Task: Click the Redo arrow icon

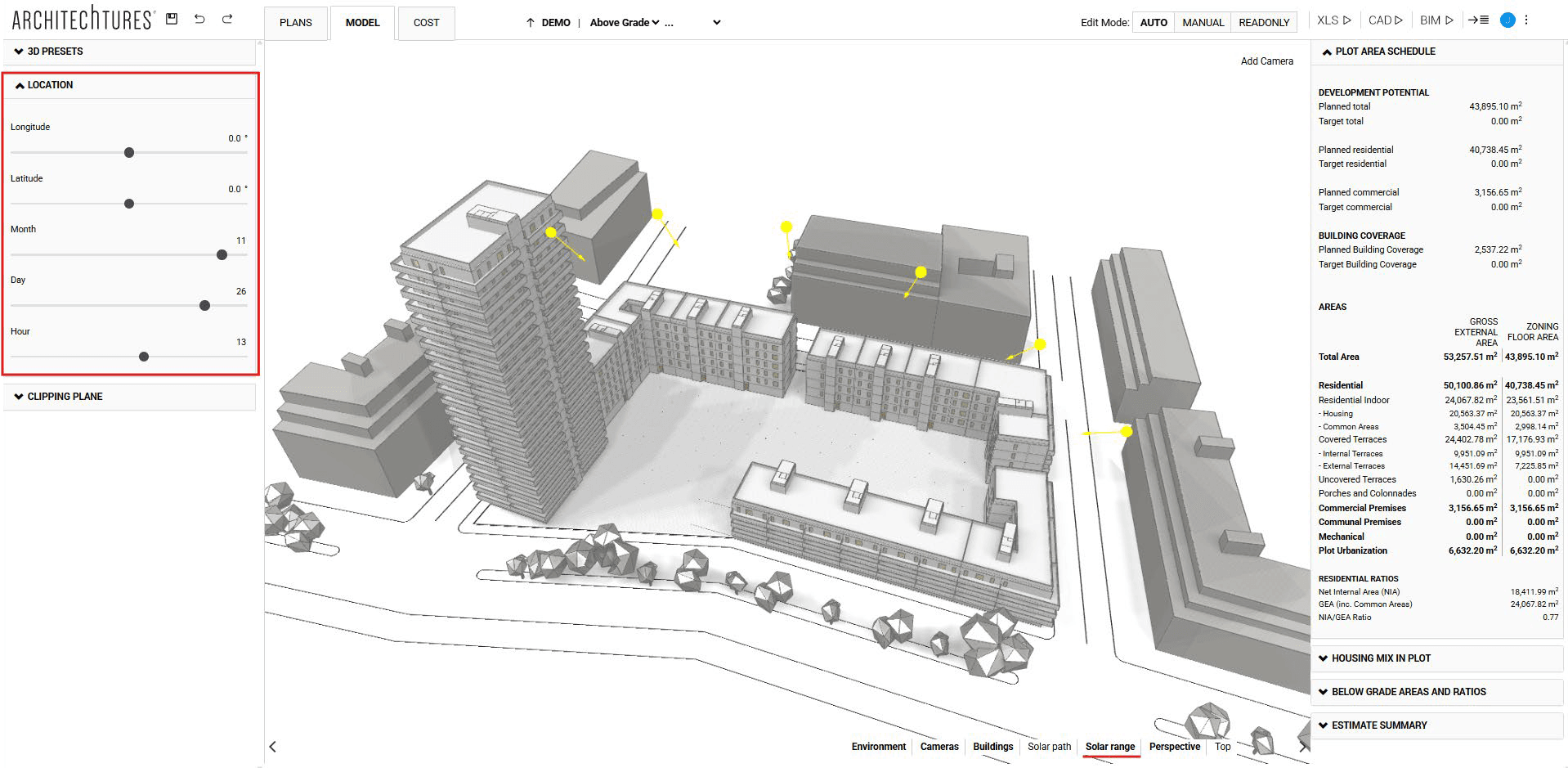Action: click(226, 18)
